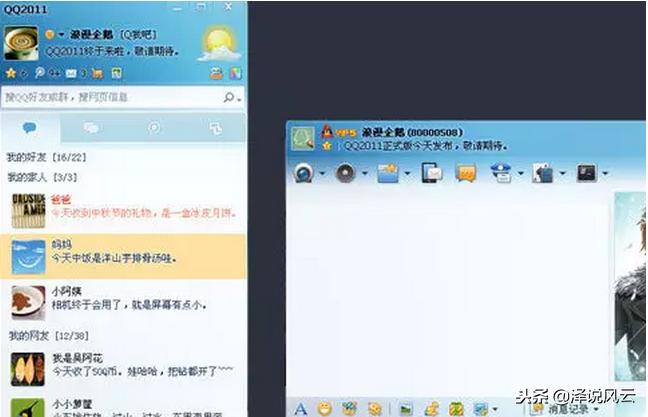
Task: Start video call with webcam icon
Action: (x=304, y=173)
